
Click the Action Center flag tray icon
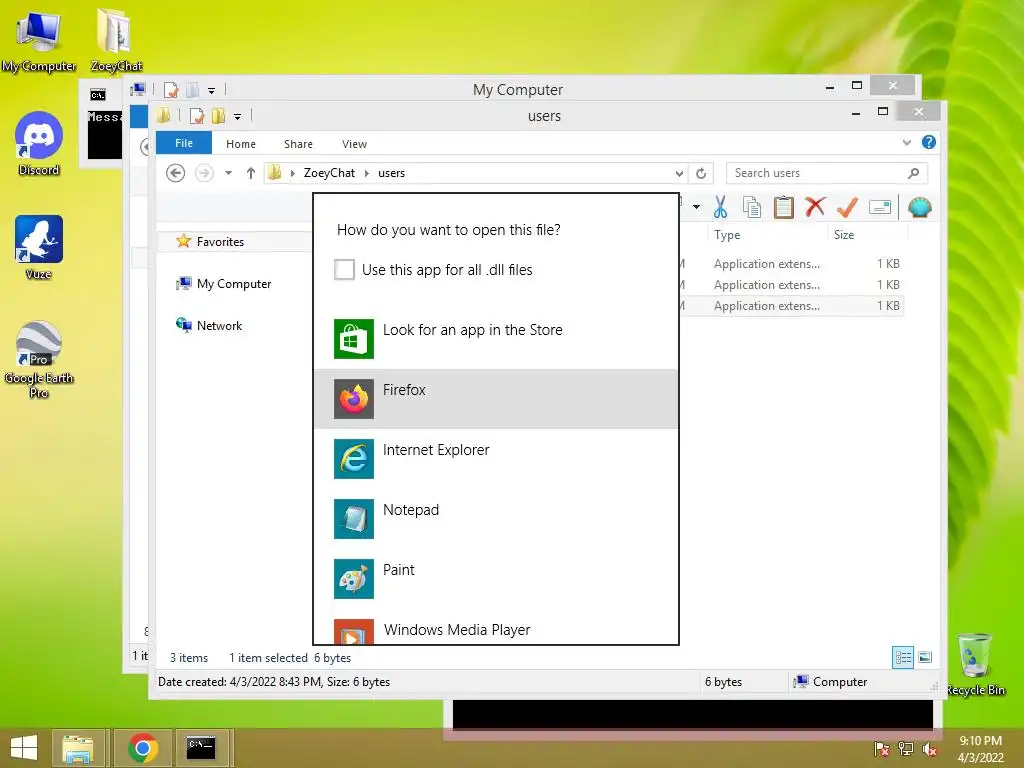[881, 749]
